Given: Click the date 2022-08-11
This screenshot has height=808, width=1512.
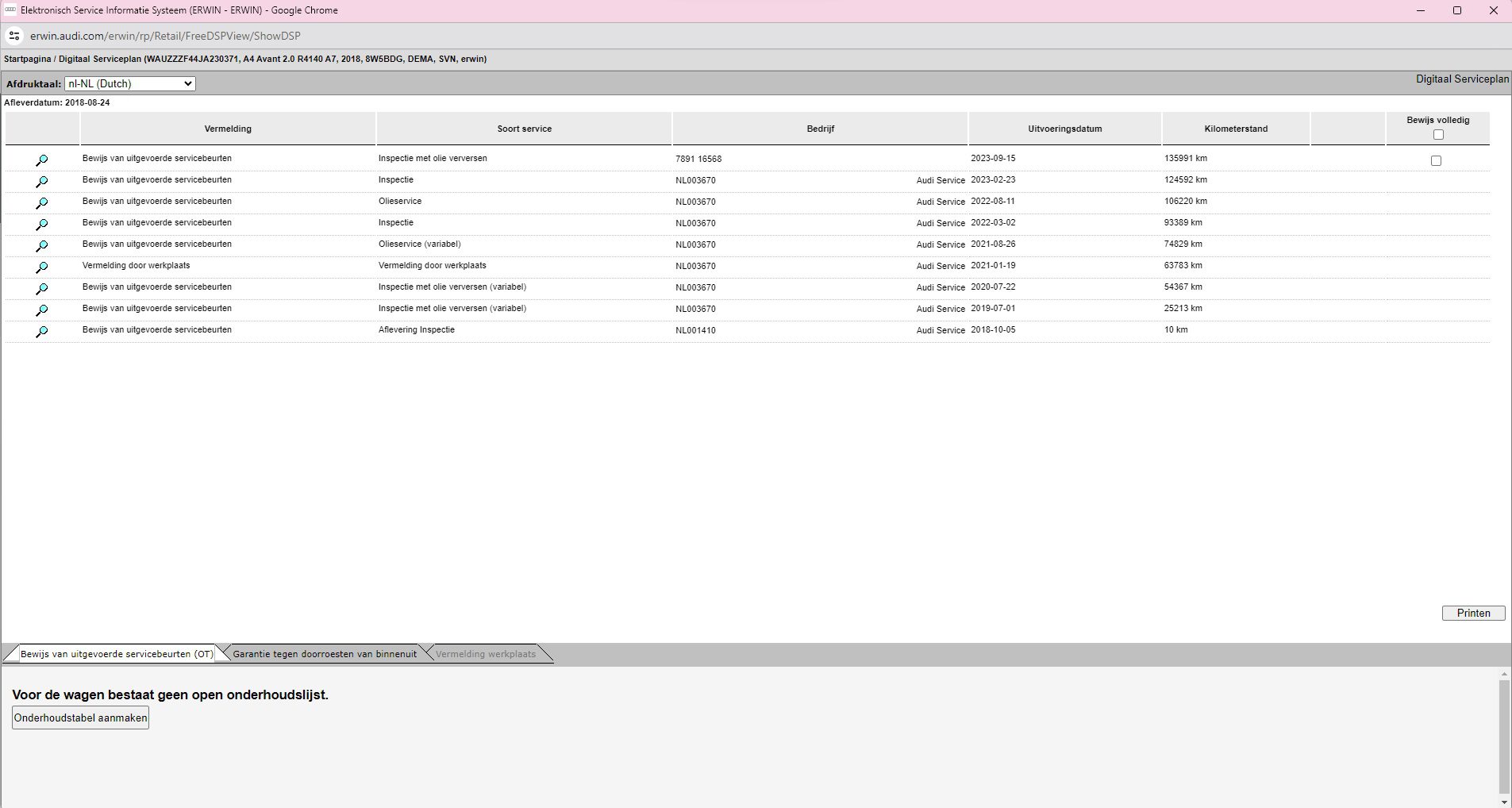Looking at the screenshot, I should (993, 201).
